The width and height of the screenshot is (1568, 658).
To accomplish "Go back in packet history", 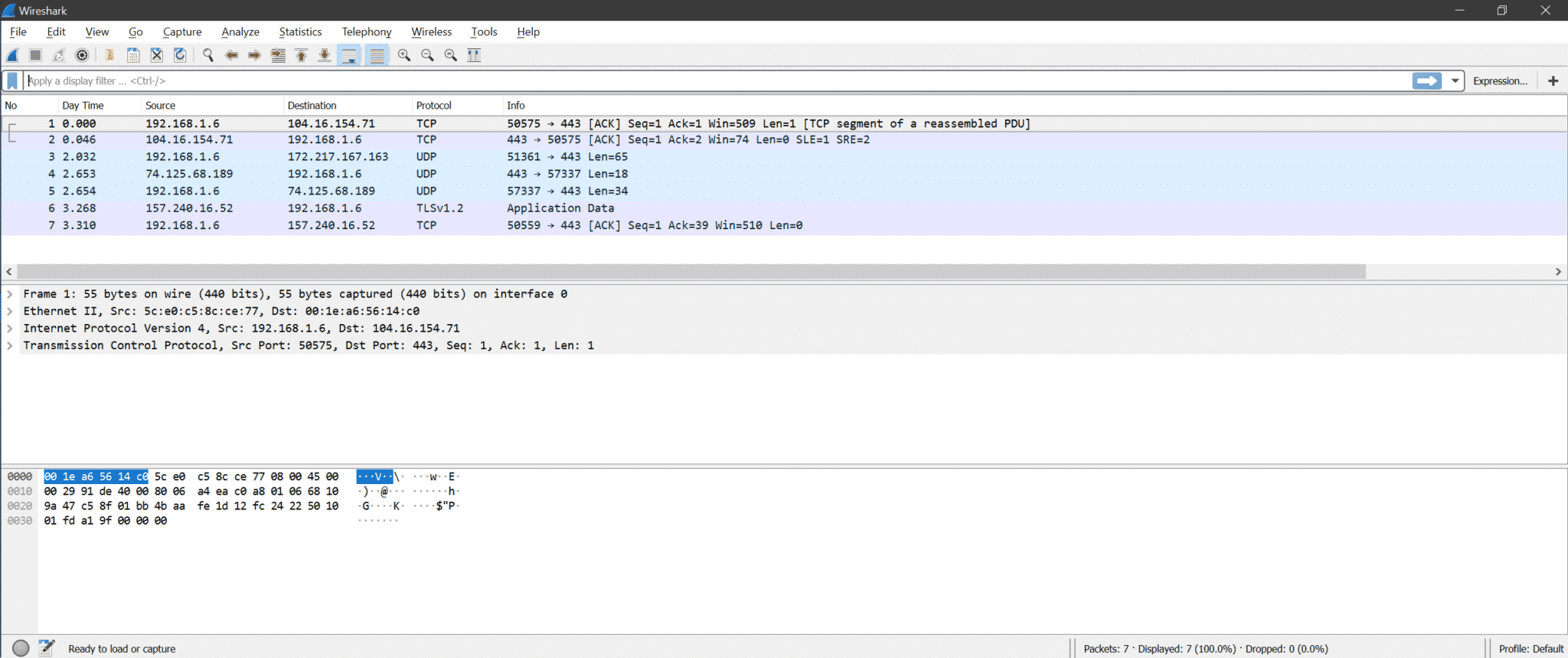I will pyautogui.click(x=231, y=55).
